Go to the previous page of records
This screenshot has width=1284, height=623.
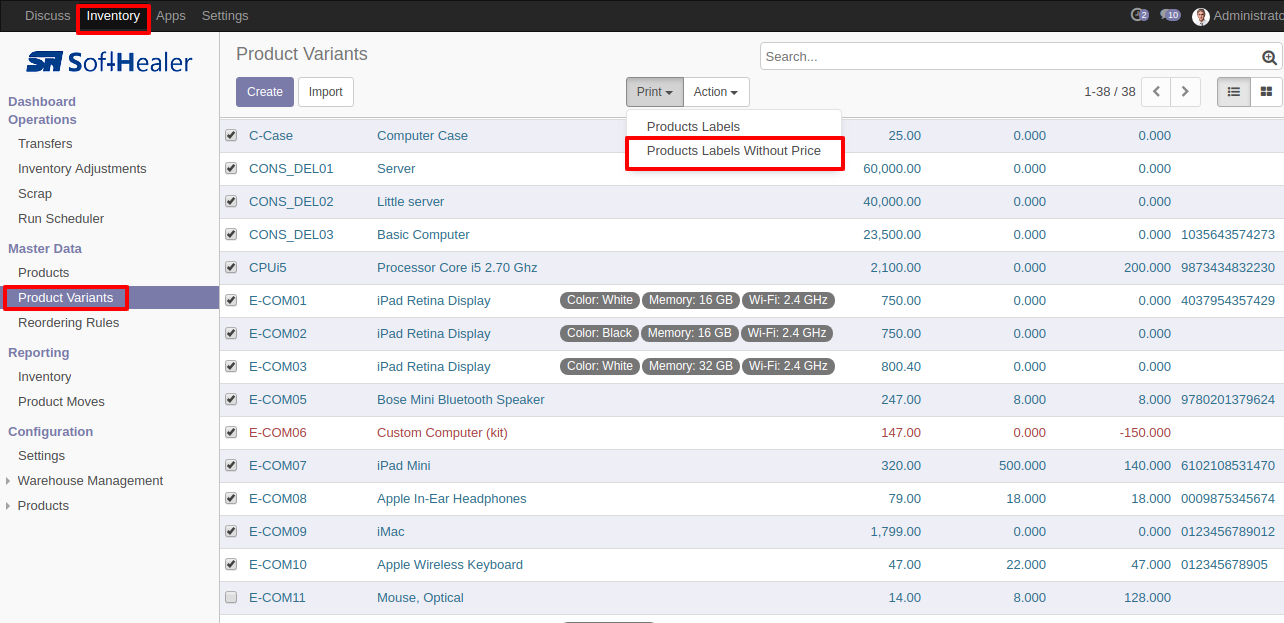[x=1156, y=91]
